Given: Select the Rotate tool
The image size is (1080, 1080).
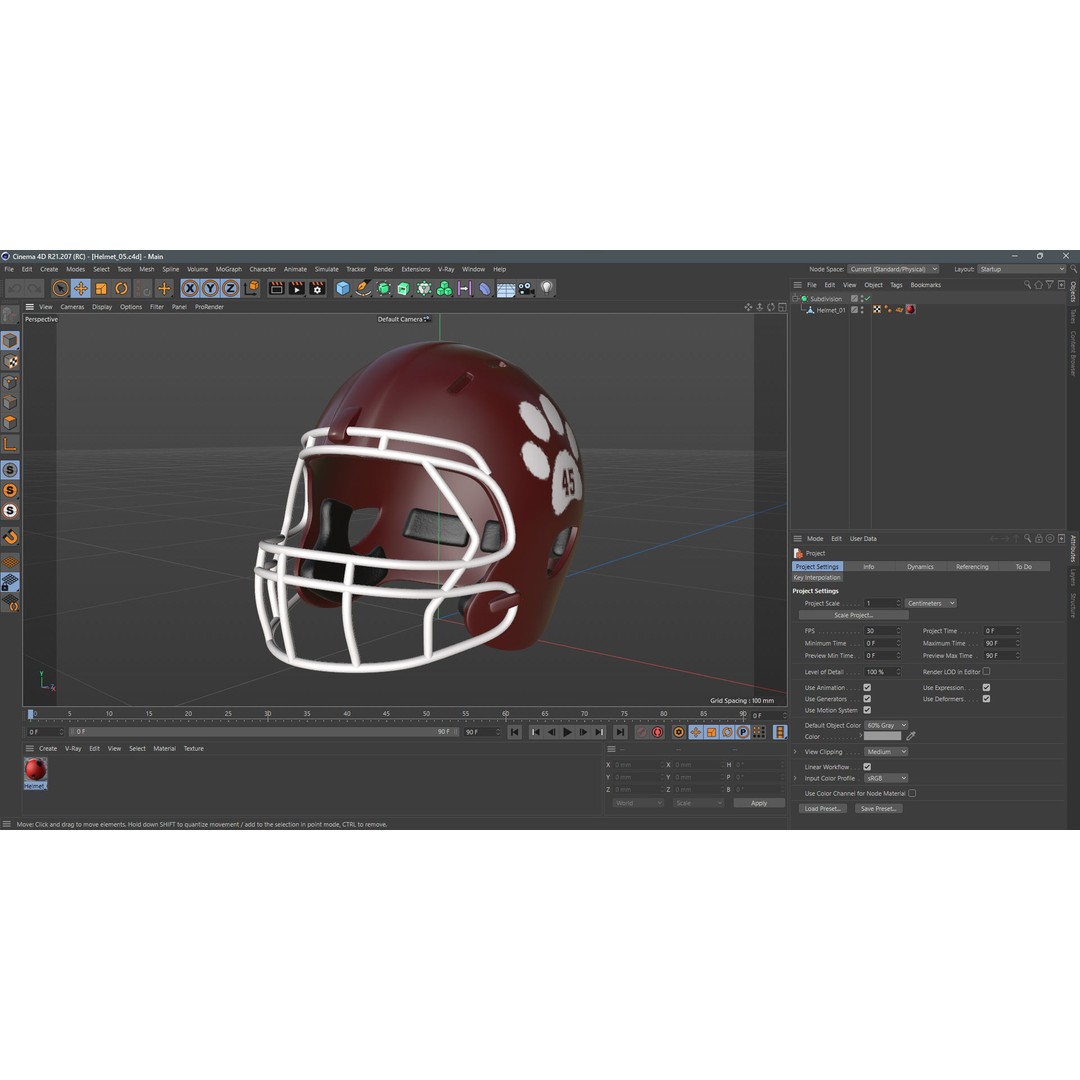Looking at the screenshot, I should (x=122, y=288).
